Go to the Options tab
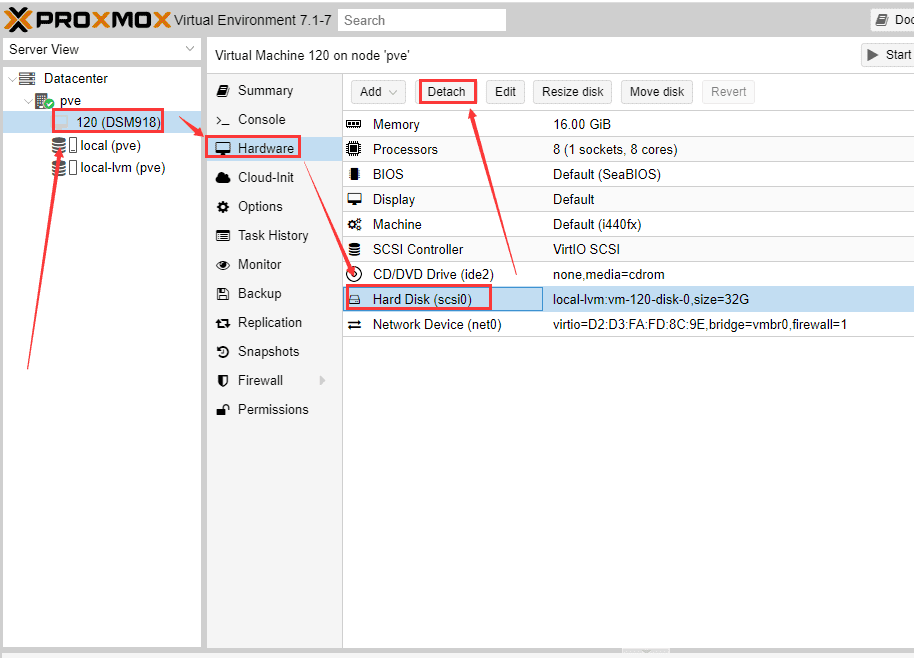This screenshot has width=914, height=658. coord(274,206)
